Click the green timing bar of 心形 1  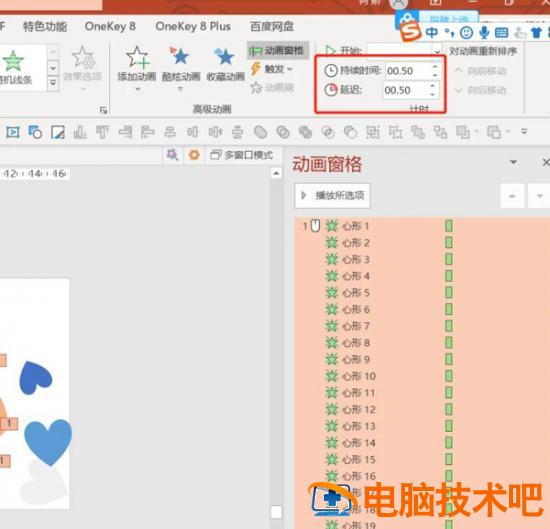pyautogui.click(x=449, y=226)
